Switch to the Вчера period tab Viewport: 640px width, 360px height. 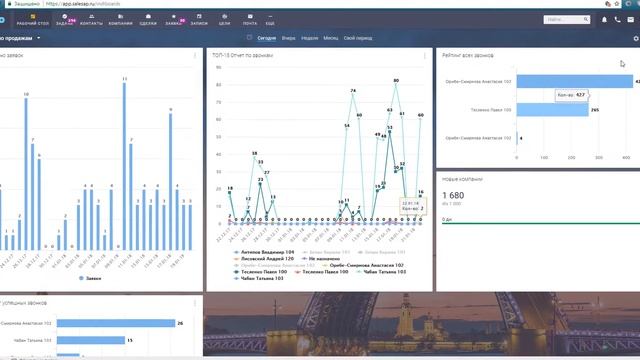289,38
